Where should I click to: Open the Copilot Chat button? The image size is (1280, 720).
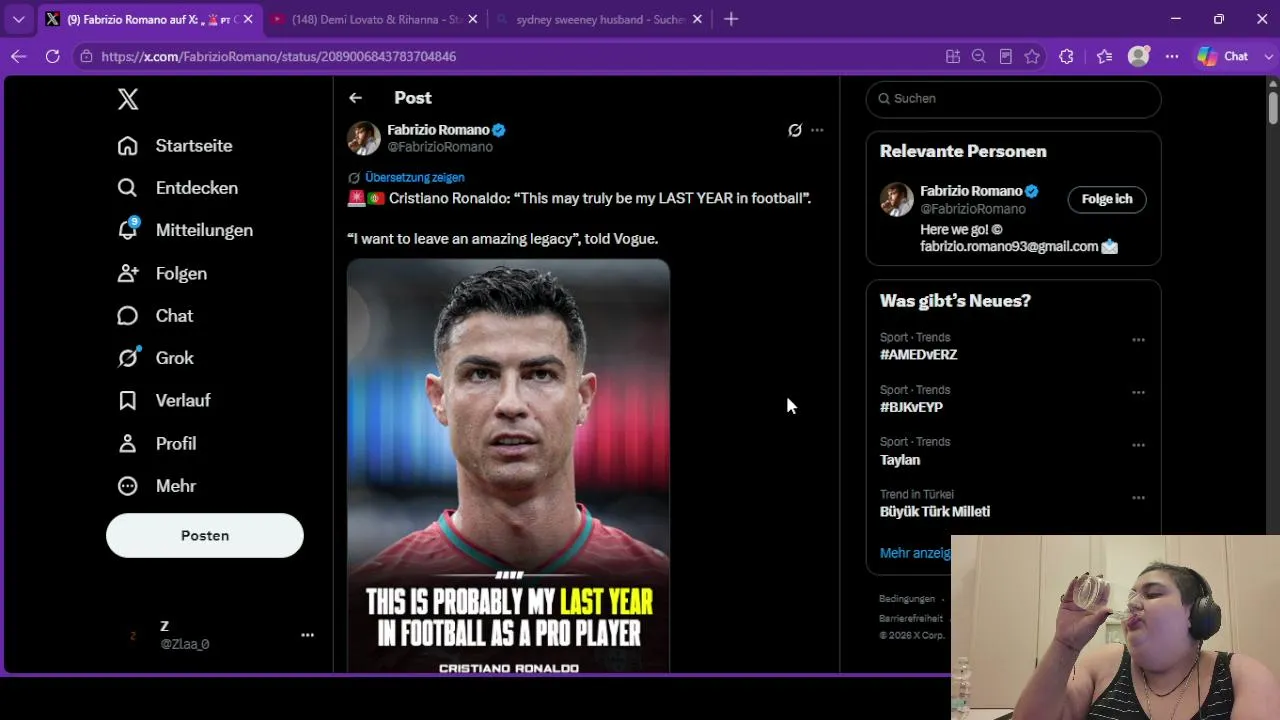1223,57
